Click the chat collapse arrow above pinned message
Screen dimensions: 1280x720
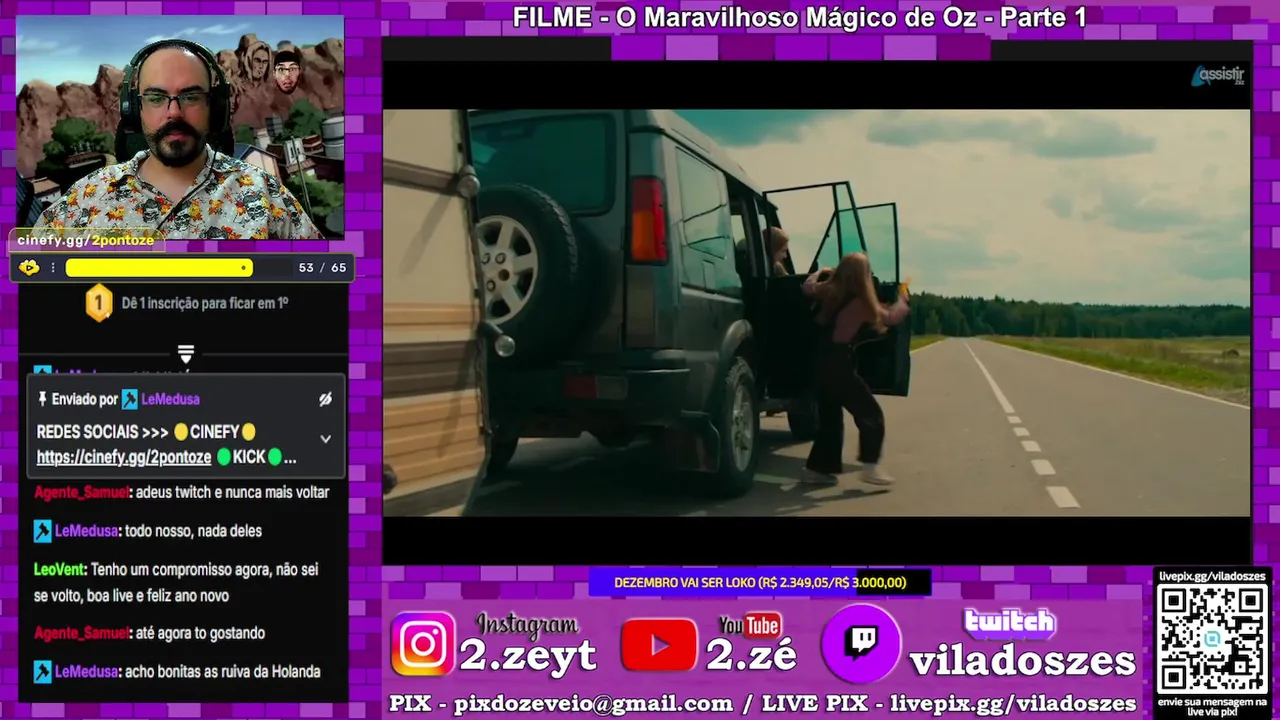[x=185, y=354]
